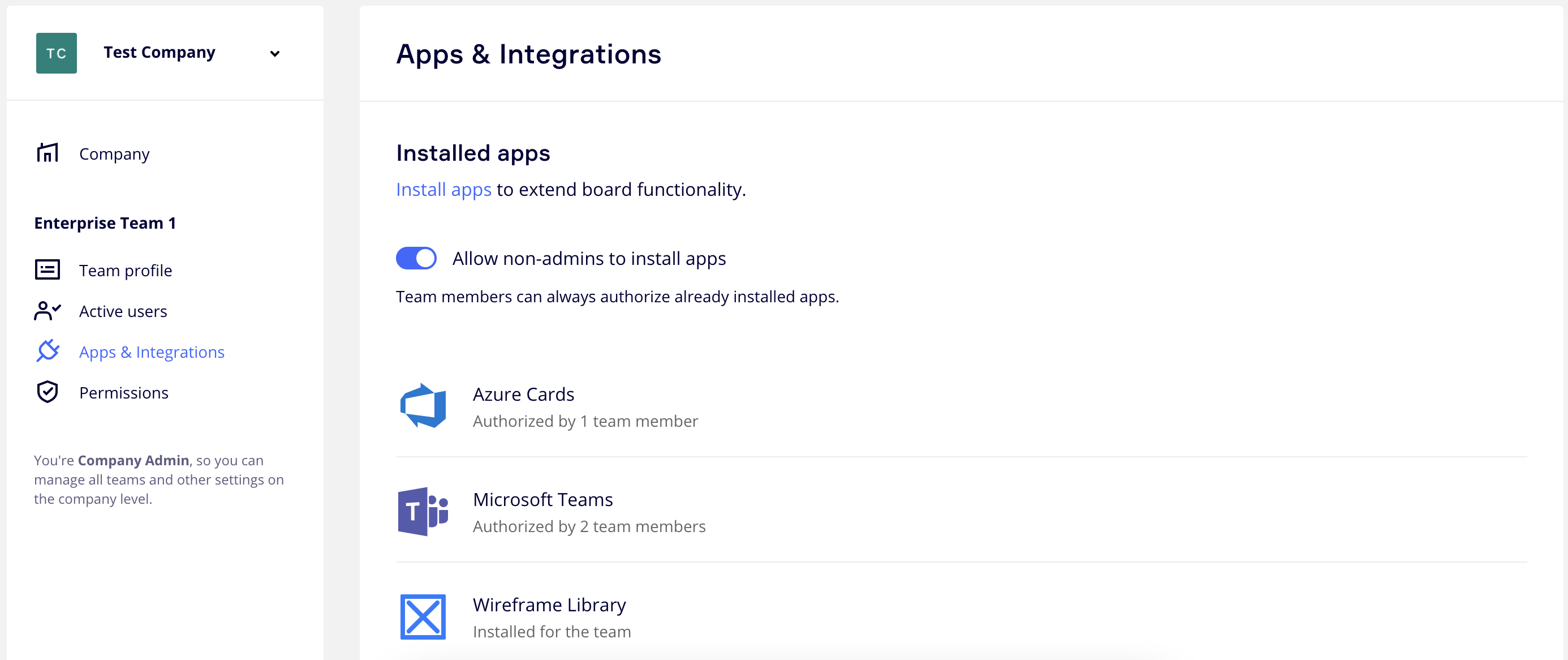Open Active users page
The image size is (1568, 660).
(x=123, y=311)
